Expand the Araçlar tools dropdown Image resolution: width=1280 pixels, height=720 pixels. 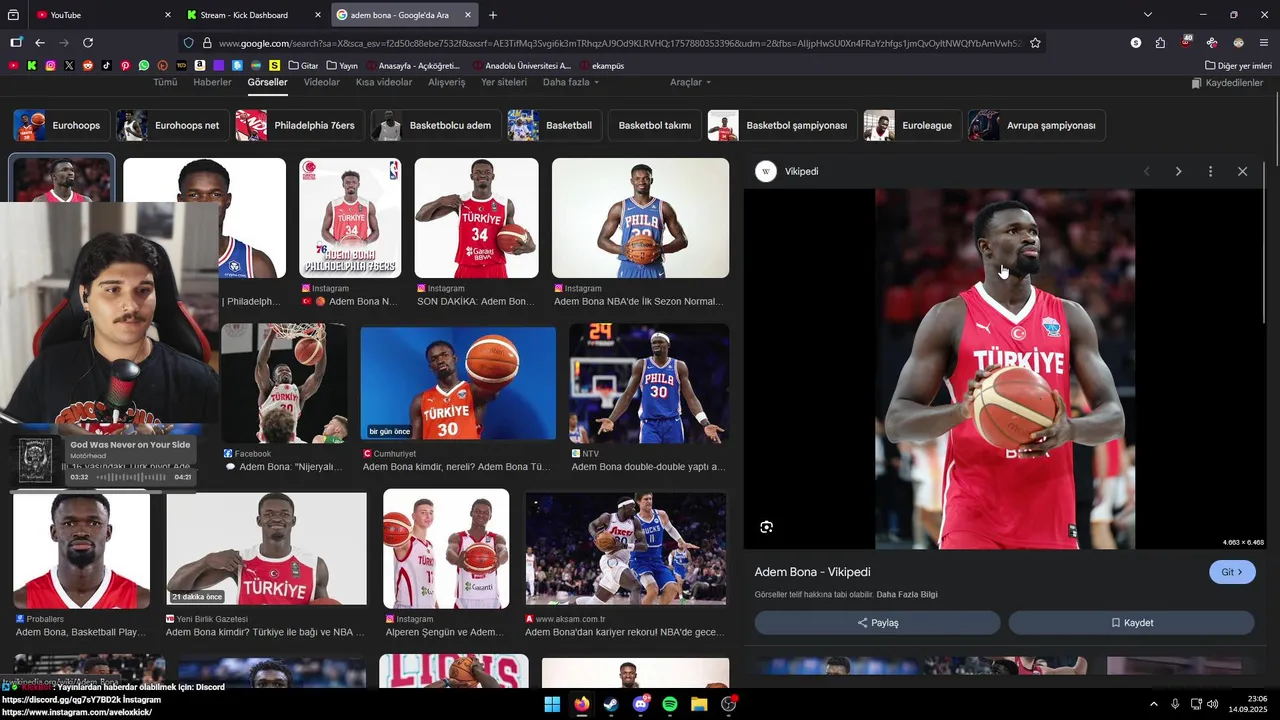coord(690,82)
